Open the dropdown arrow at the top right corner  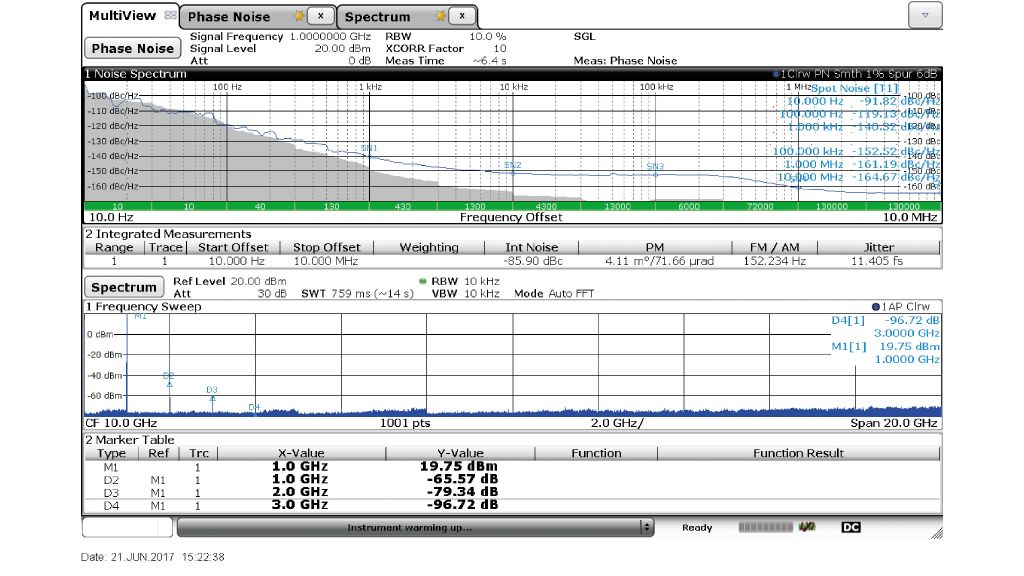tap(924, 14)
